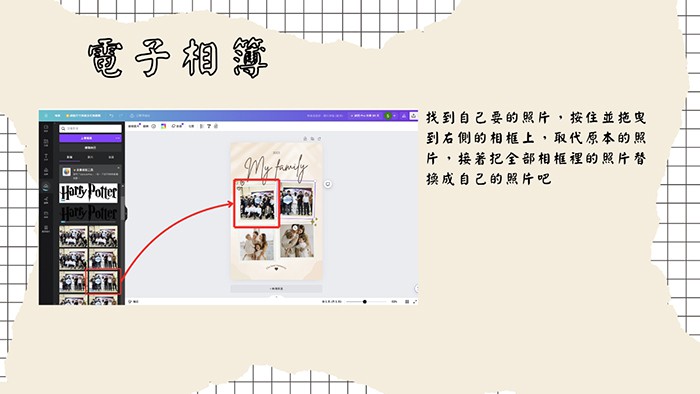This screenshot has height=394, width=700.
Task: Open Notes in the bottom bar
Action: 133,302
